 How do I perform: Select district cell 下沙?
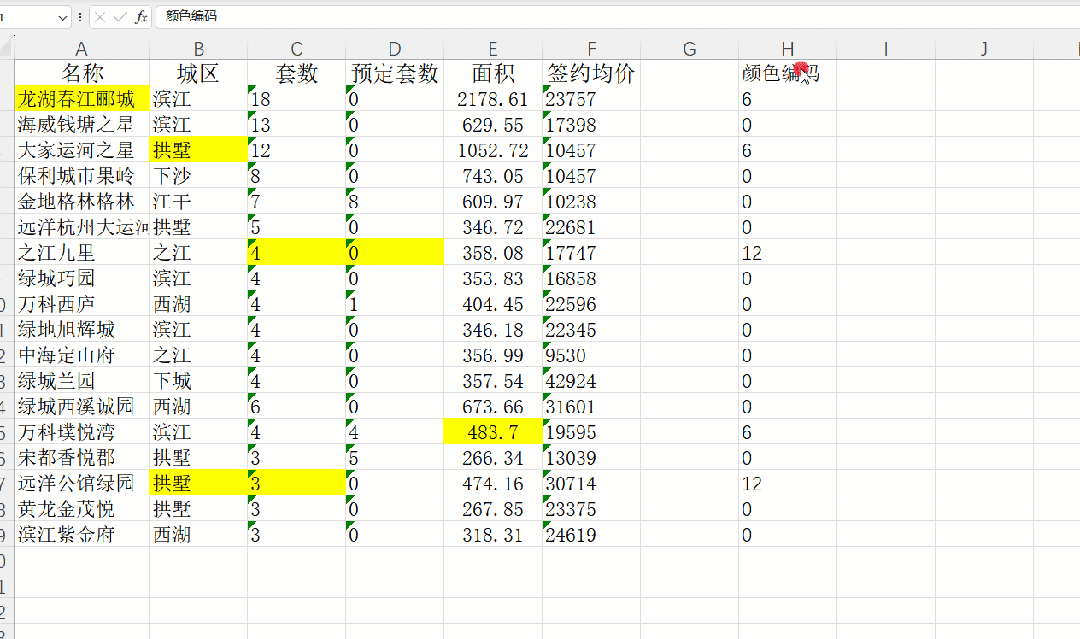[198, 176]
